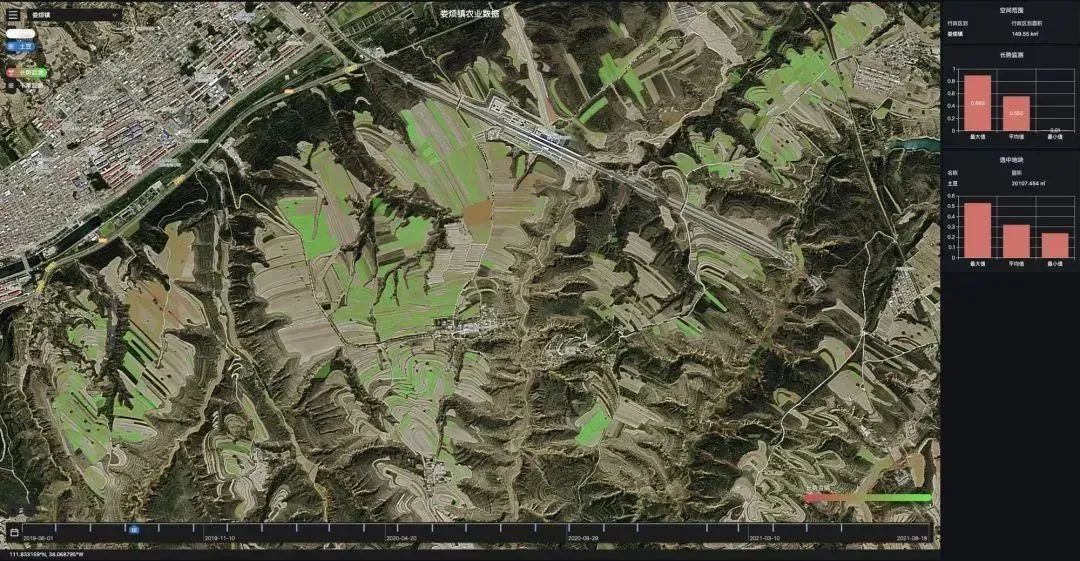Select 2020-09-29 timeline date

[x=583, y=537]
